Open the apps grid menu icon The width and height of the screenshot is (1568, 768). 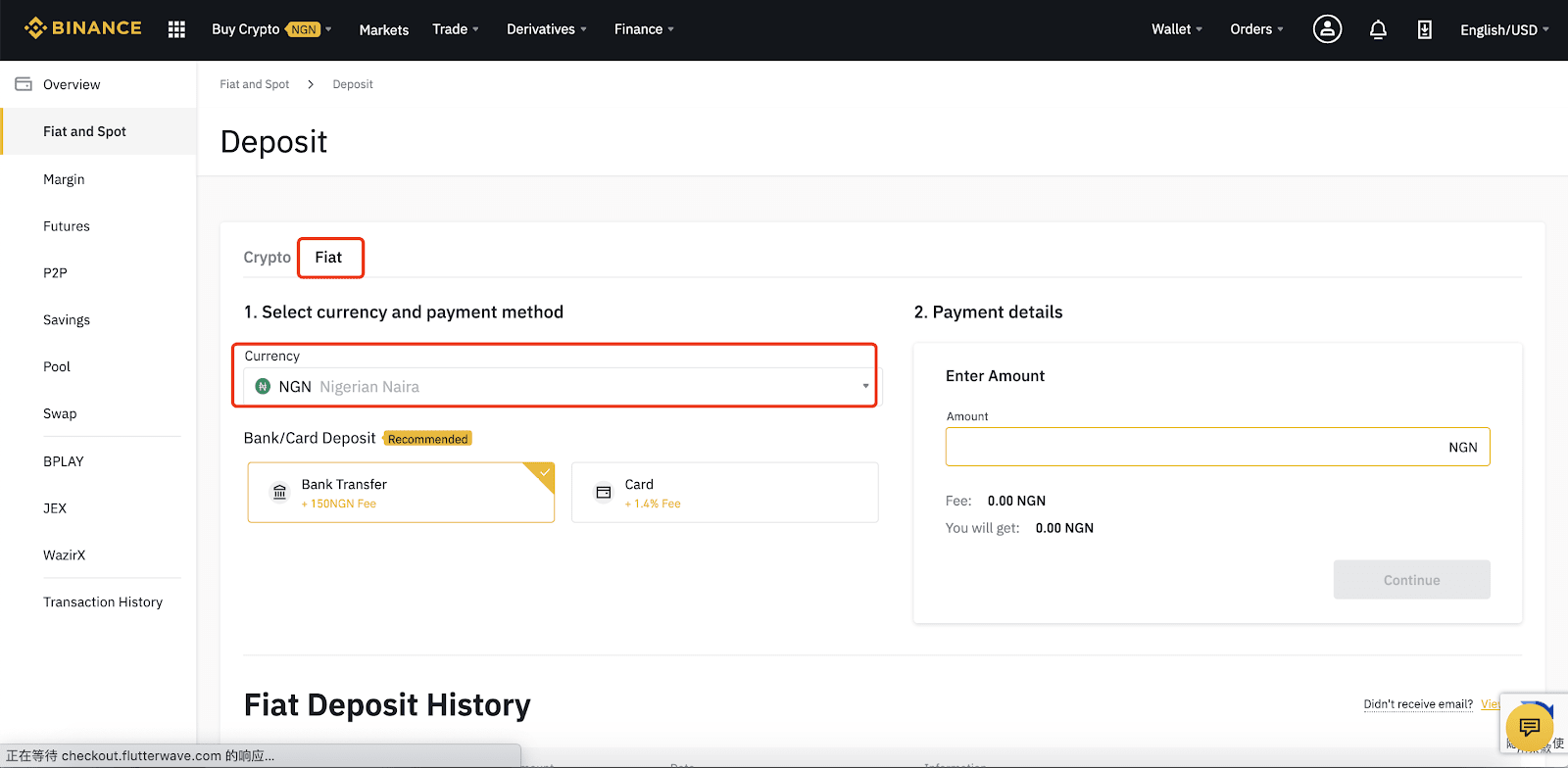coord(176,29)
